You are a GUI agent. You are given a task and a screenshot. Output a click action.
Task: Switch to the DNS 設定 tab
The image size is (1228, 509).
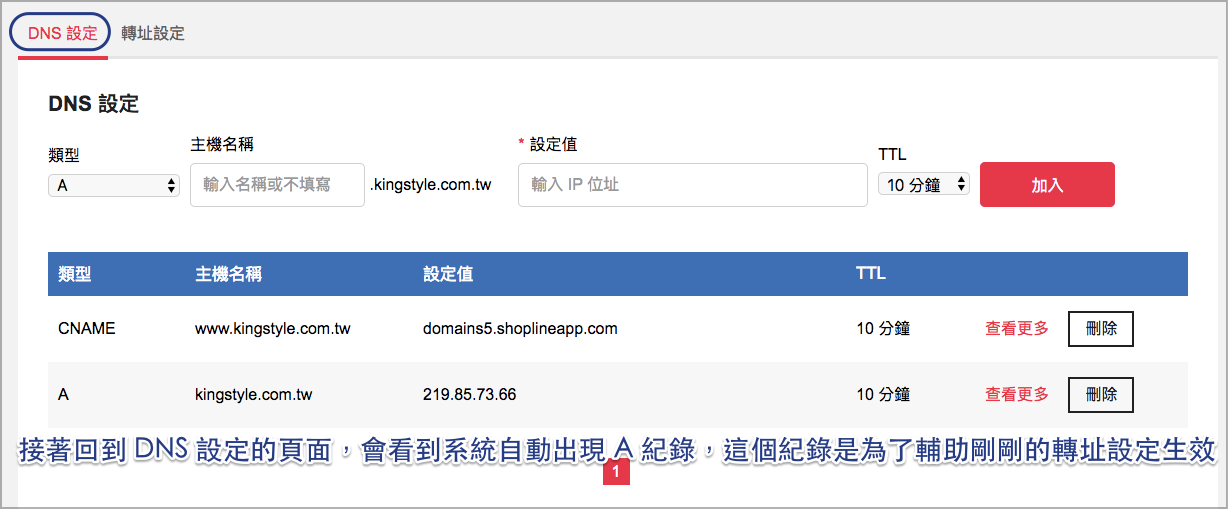(x=63, y=33)
